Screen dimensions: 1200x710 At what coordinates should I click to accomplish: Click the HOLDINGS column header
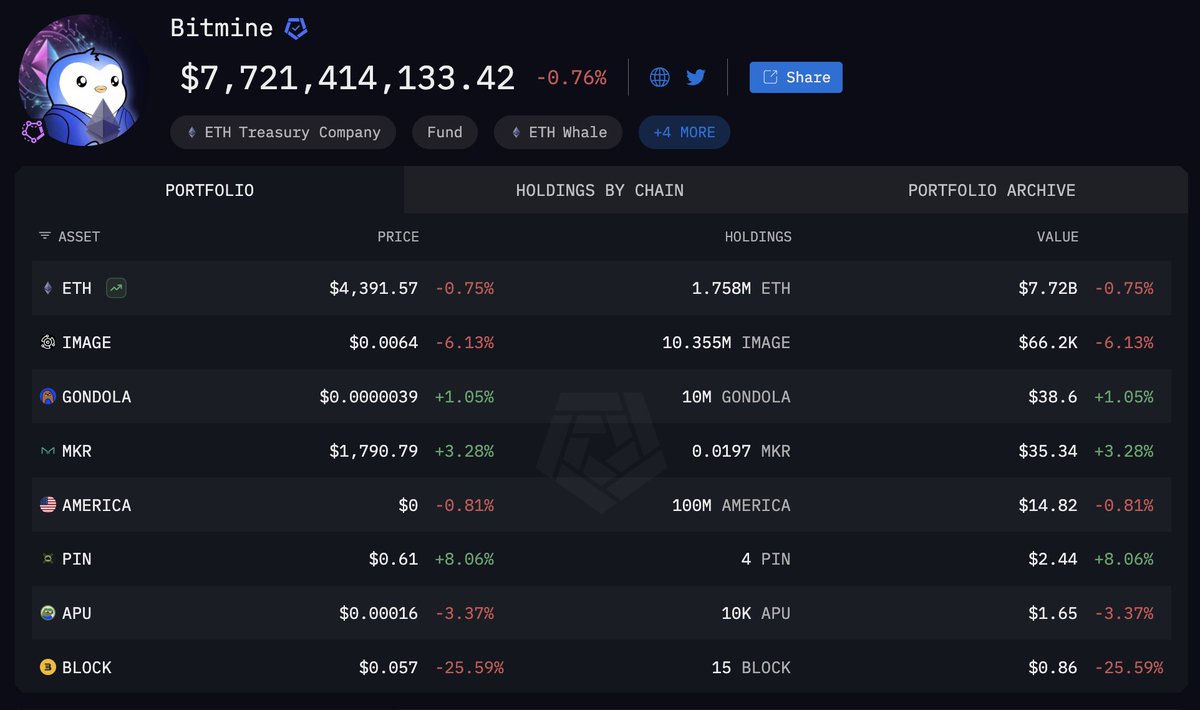point(758,237)
